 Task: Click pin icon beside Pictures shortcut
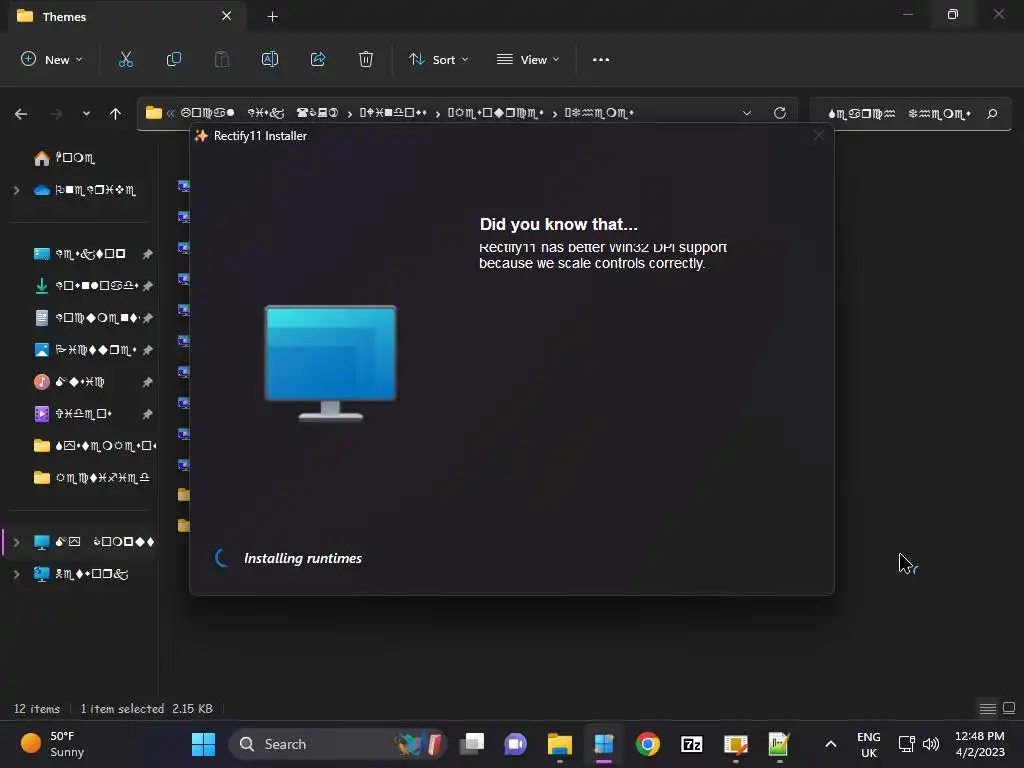[148, 350]
